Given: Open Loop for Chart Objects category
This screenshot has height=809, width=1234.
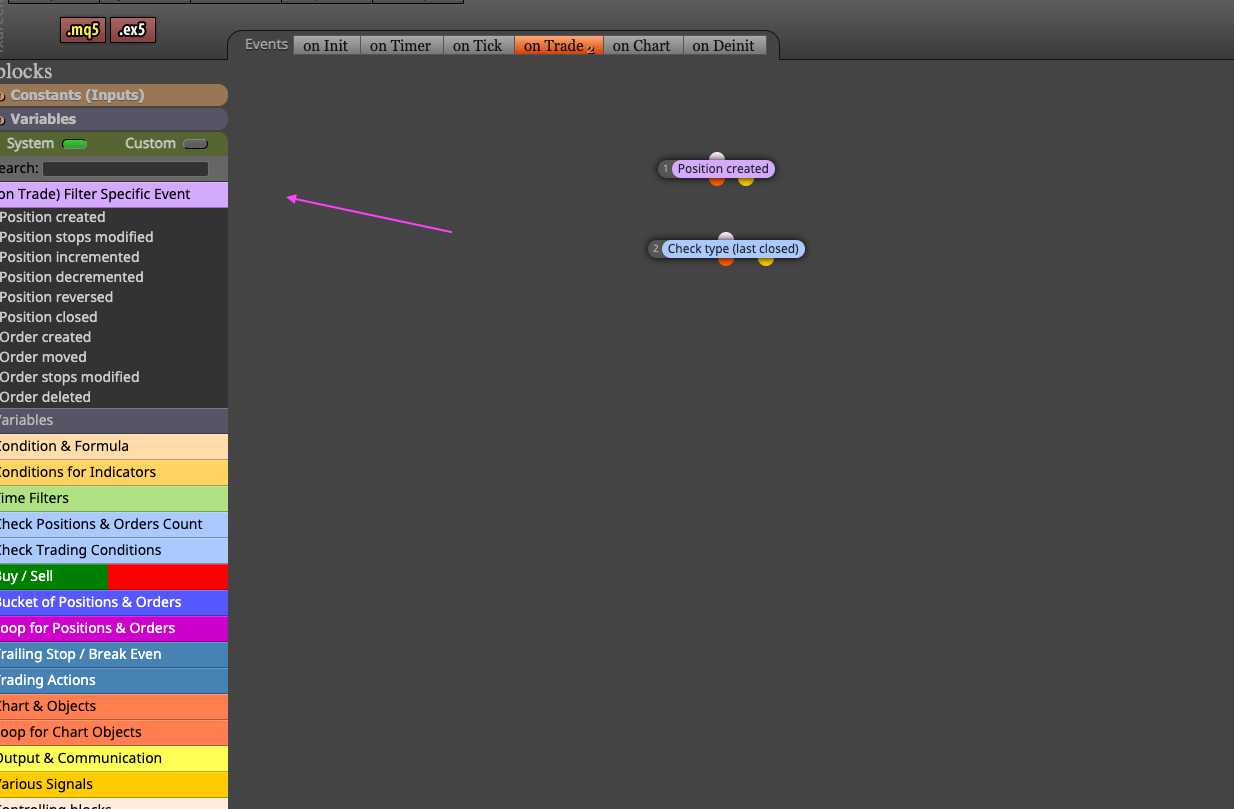Looking at the screenshot, I should [114, 732].
